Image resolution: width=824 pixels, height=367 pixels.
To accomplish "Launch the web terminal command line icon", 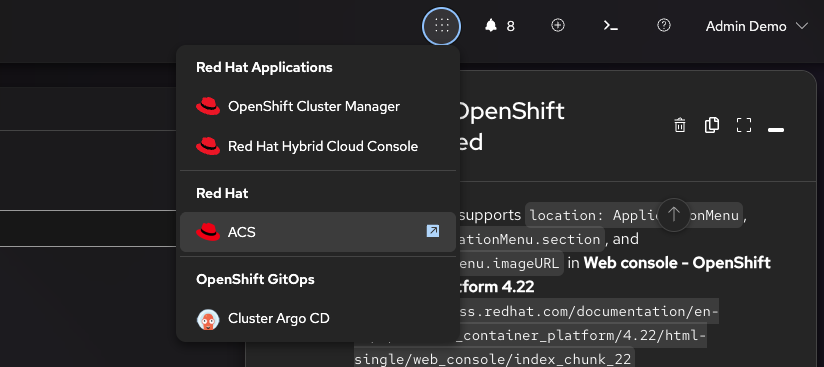I will (x=610, y=25).
